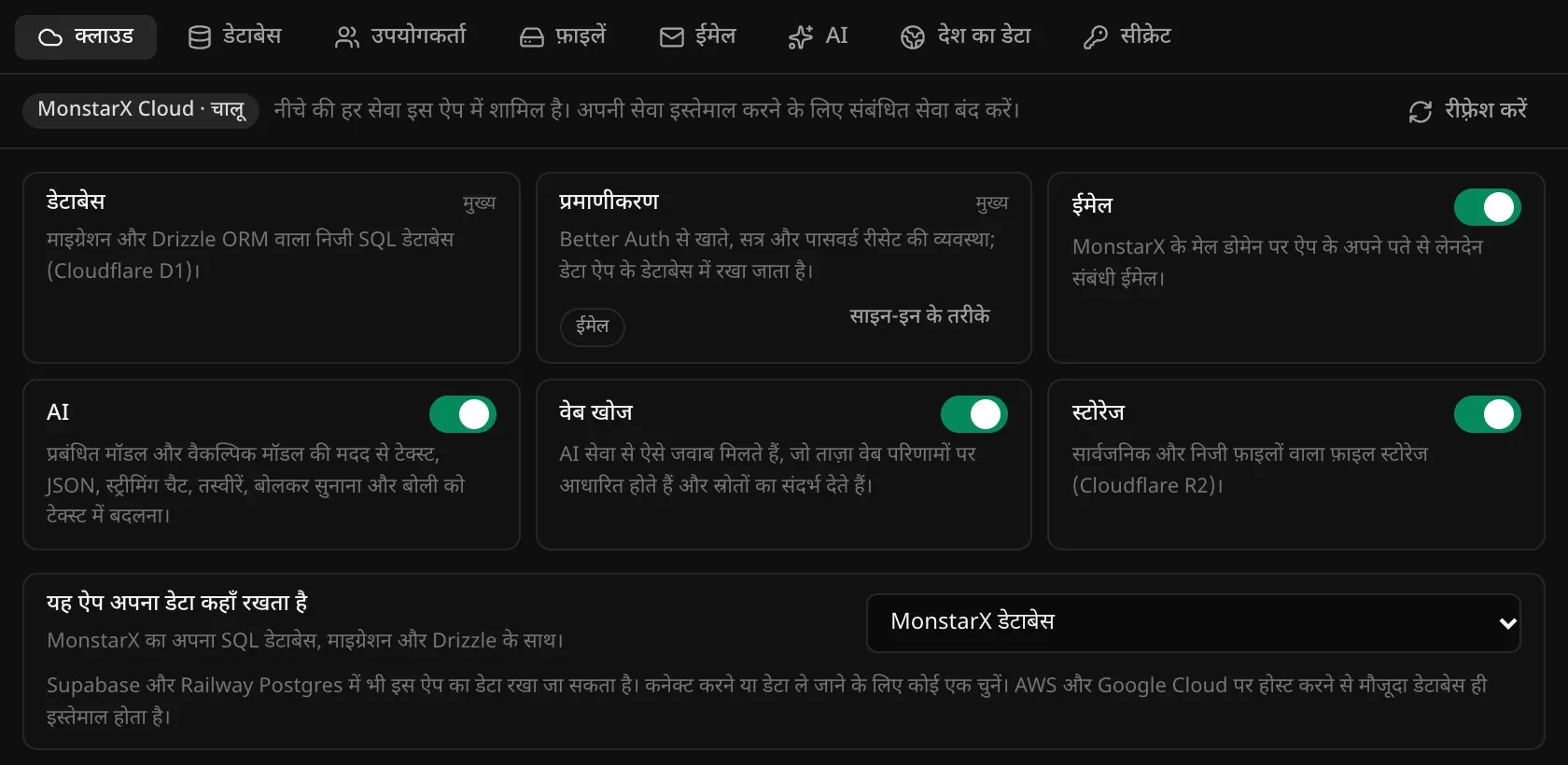The width and height of the screenshot is (1568, 765).
Task: Toggle the स्टोरेज service switch
Action: click(1488, 414)
